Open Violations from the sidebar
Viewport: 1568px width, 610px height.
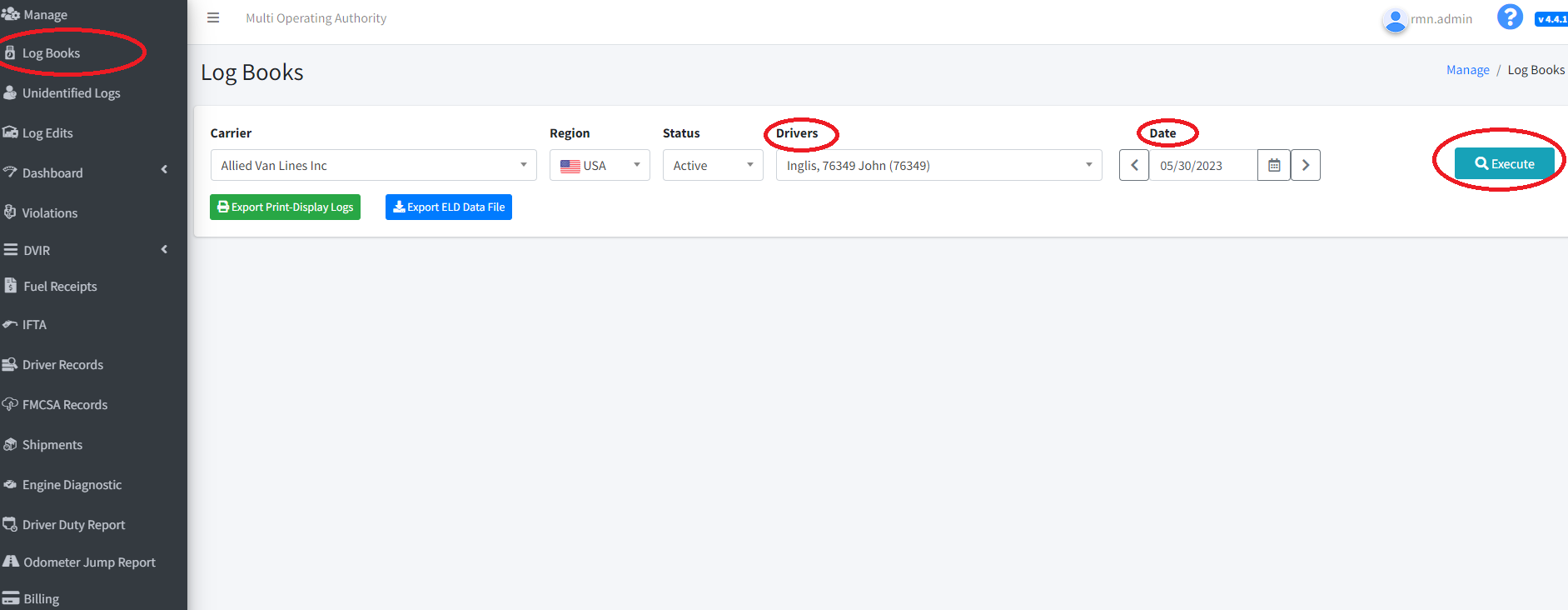[x=50, y=212]
